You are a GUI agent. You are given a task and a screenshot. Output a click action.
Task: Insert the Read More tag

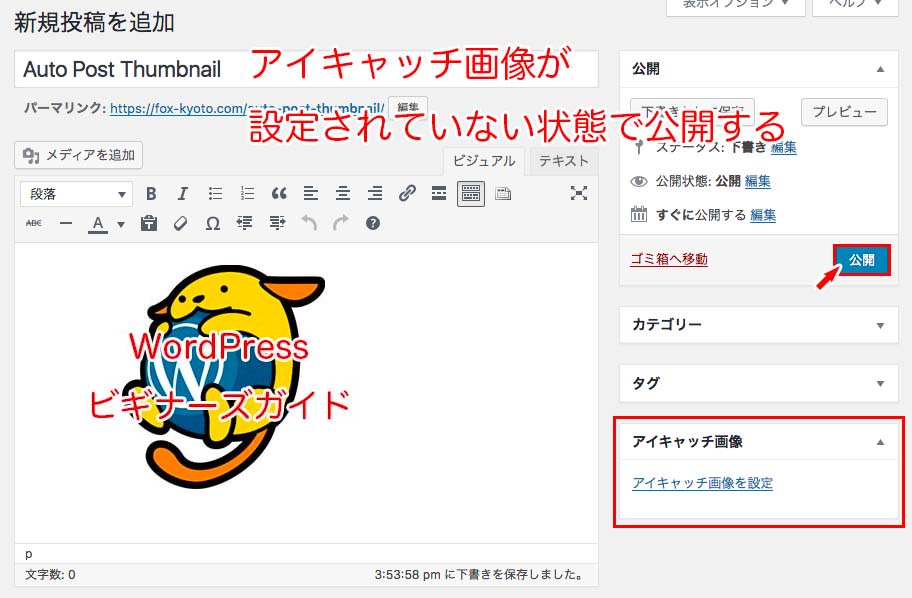(x=439, y=194)
